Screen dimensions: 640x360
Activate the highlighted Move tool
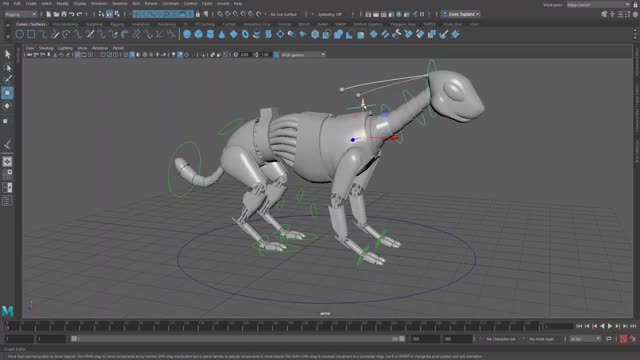tap(7, 93)
